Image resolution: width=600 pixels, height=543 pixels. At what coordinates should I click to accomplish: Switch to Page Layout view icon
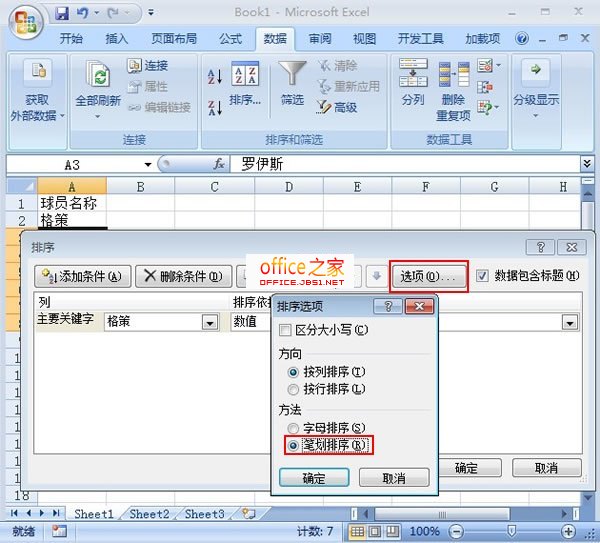(x=375, y=531)
